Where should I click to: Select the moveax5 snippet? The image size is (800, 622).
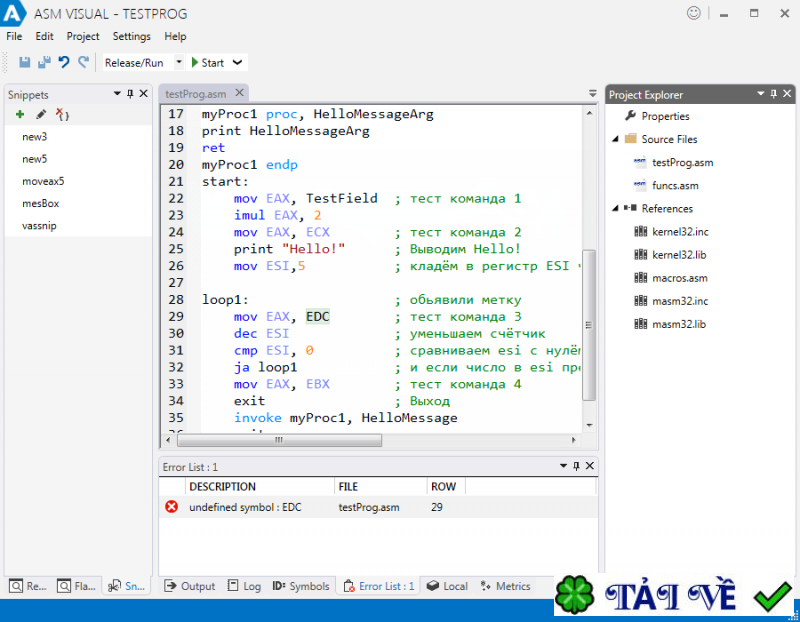pyautogui.click(x=43, y=182)
